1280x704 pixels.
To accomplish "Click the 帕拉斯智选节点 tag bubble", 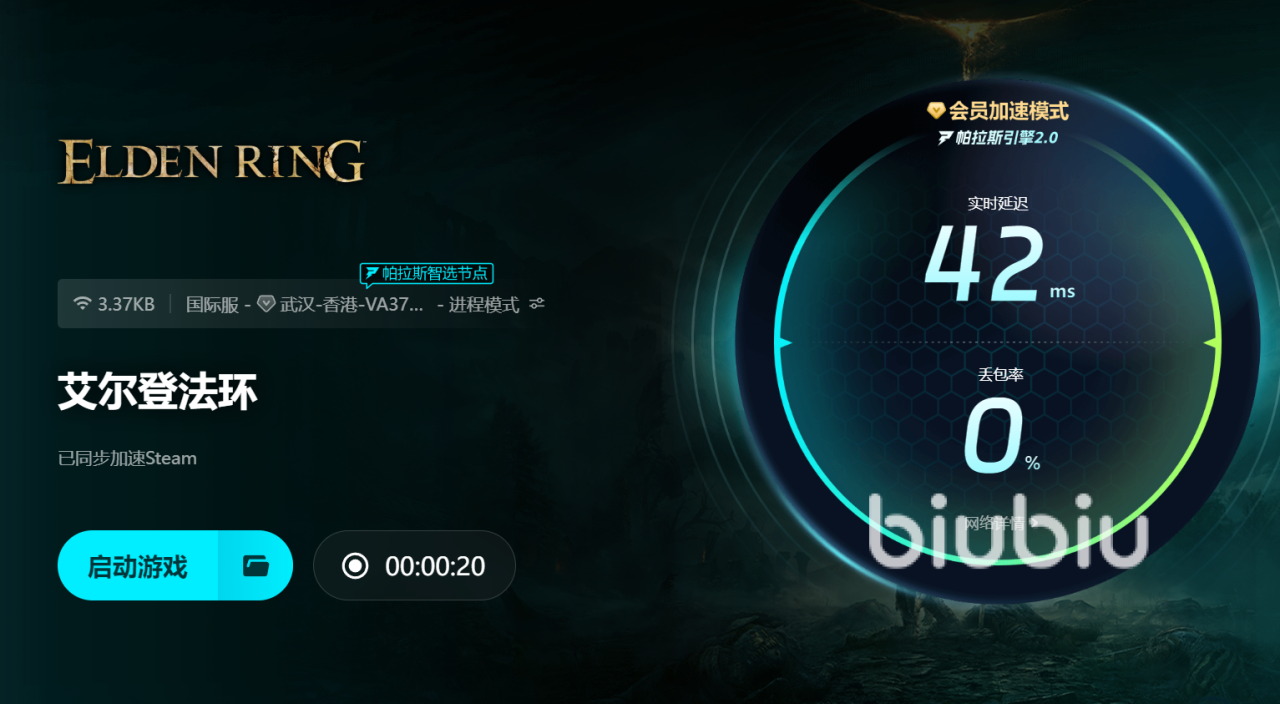I will (427, 273).
